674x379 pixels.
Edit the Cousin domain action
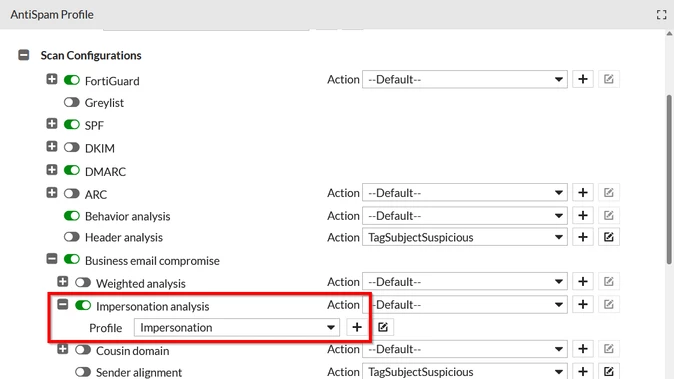[609, 349]
